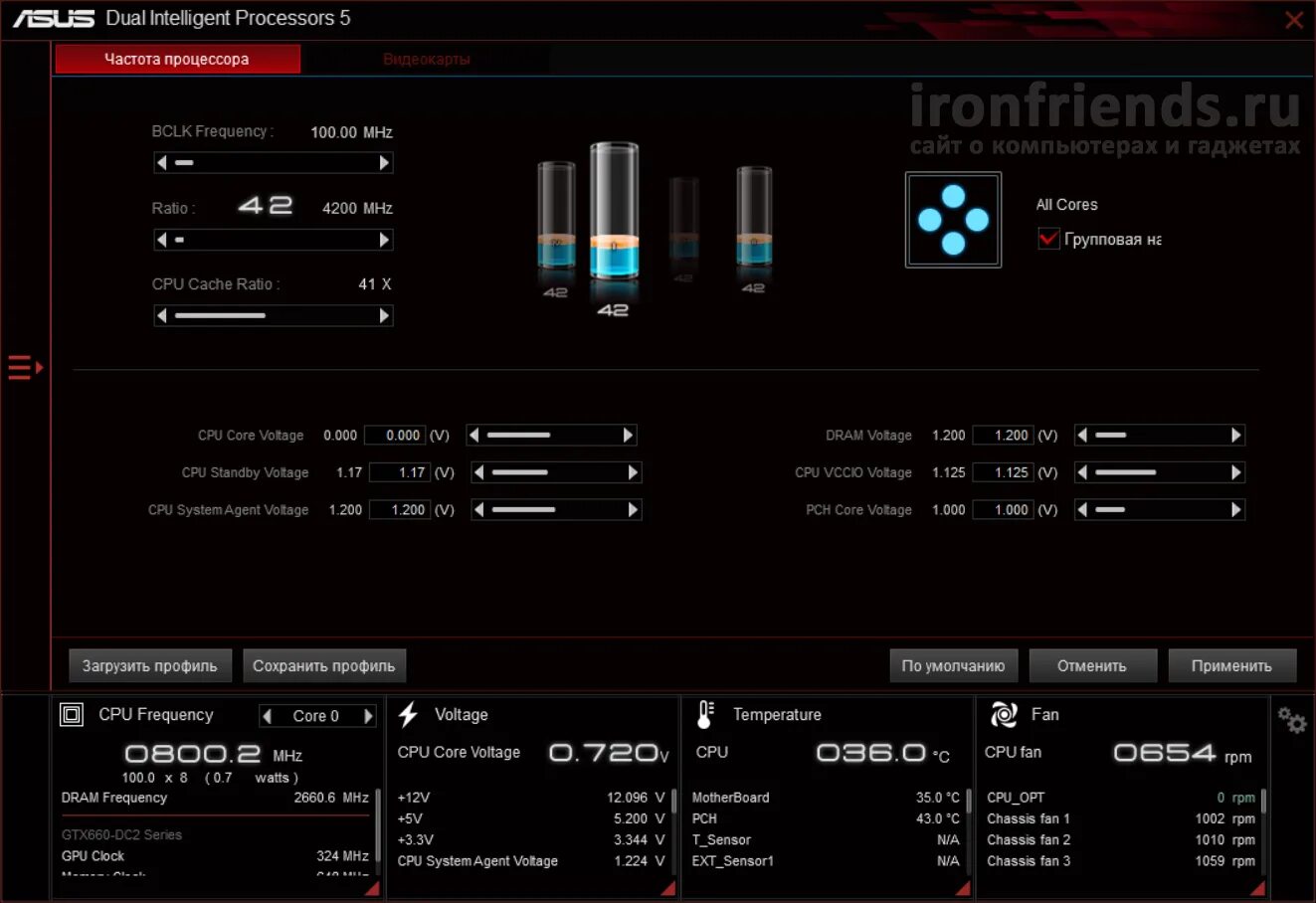The height and width of the screenshot is (903, 1316).
Task: Click Сохранить профиль button
Action: tap(324, 665)
